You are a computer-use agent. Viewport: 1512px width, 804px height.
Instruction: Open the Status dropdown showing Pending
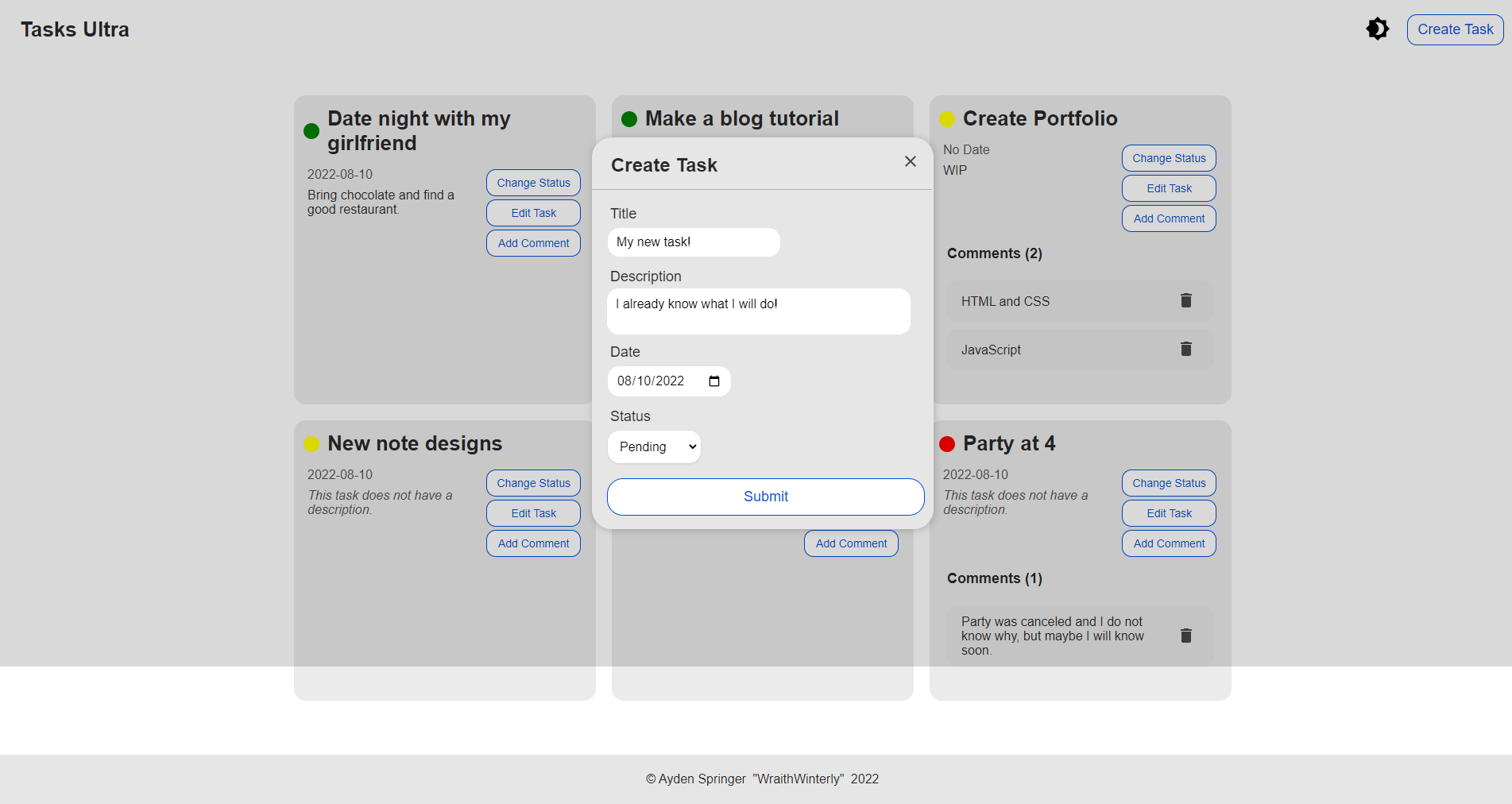click(x=654, y=446)
